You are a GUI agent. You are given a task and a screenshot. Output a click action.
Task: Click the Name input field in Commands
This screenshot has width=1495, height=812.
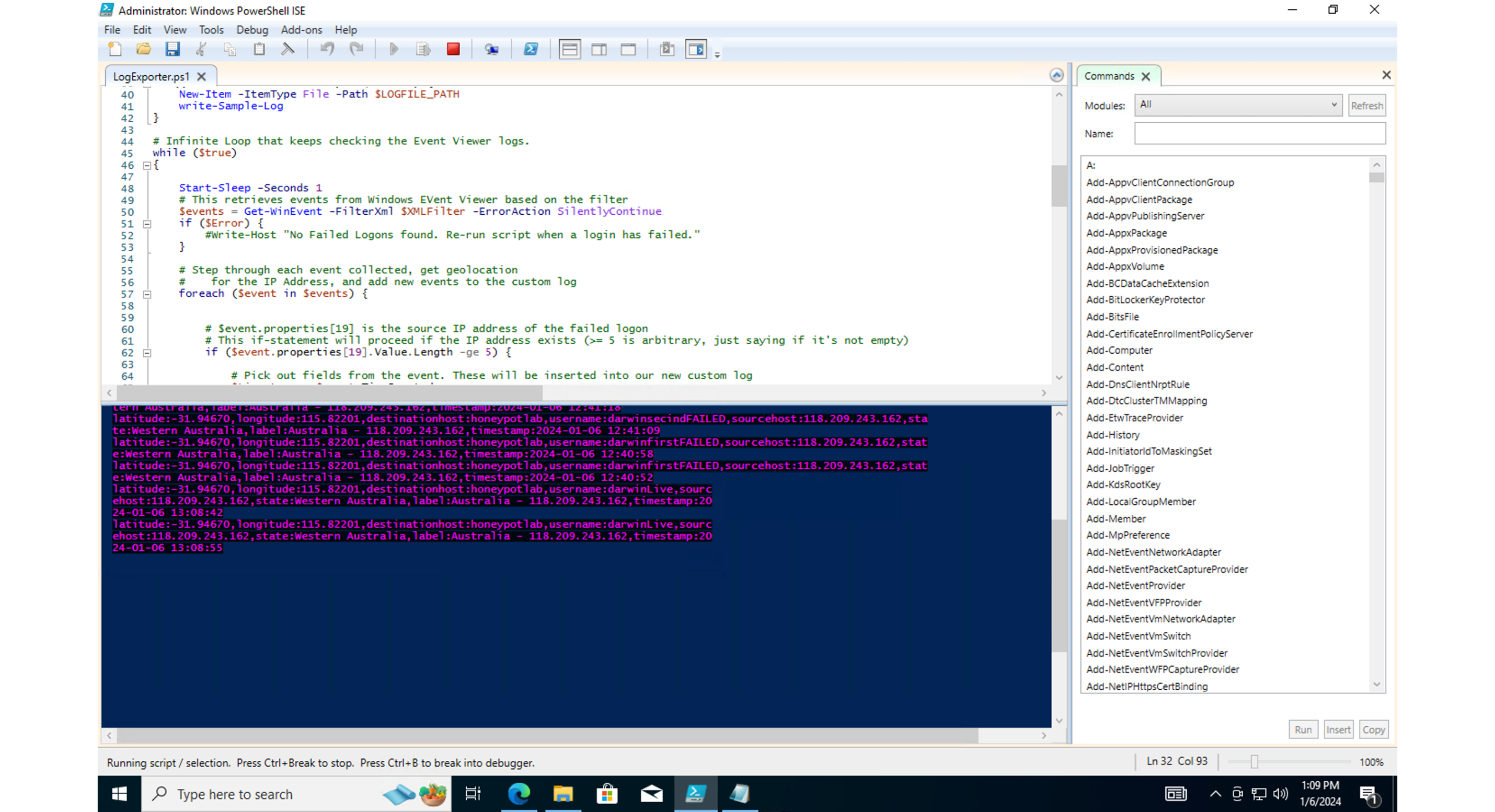coord(1259,134)
